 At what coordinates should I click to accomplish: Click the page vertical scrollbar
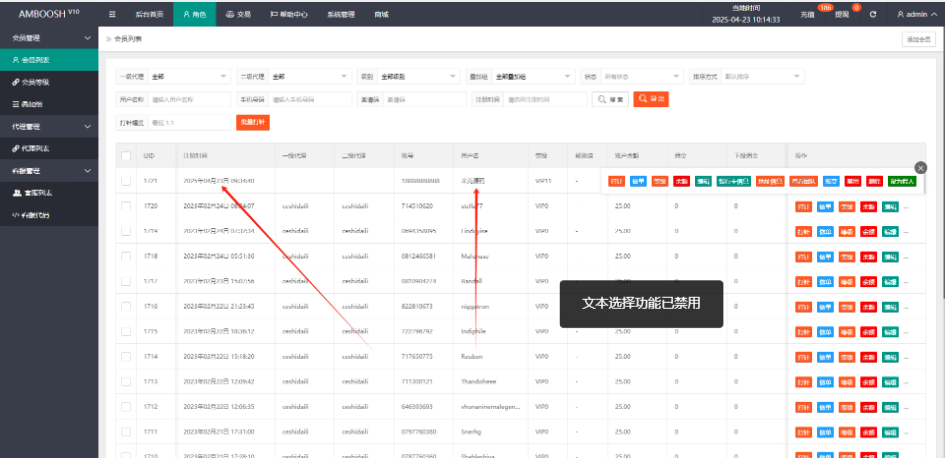(x=942, y=163)
